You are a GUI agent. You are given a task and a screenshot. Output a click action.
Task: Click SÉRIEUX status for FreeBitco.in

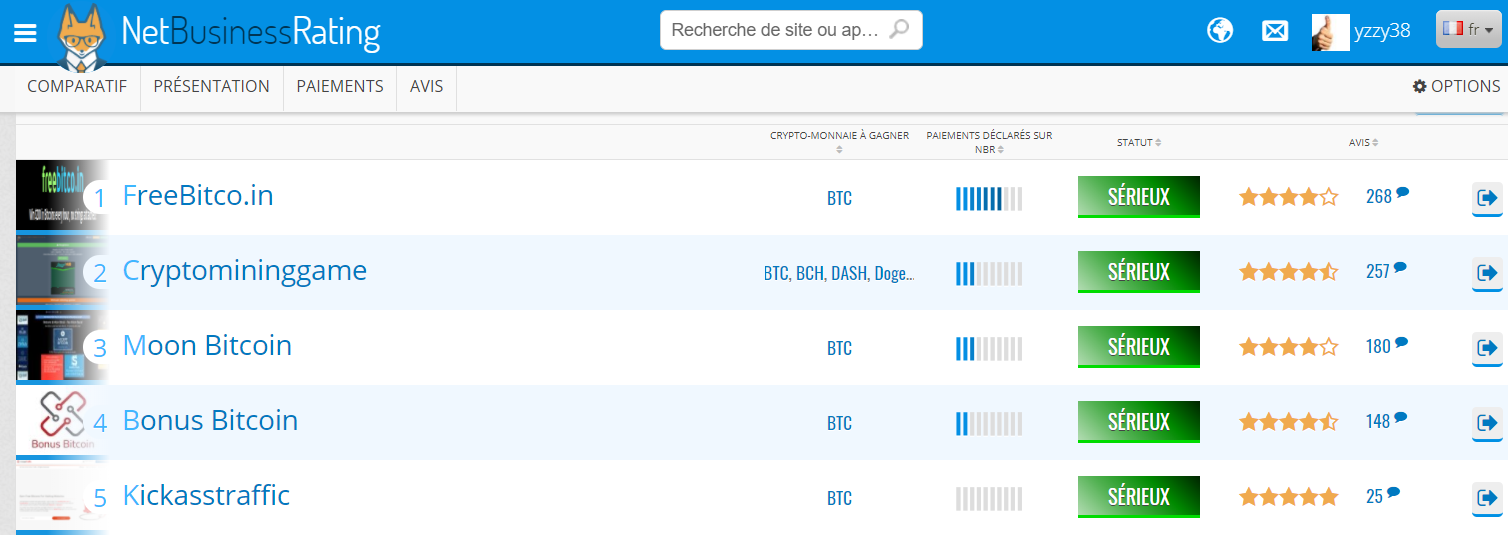click(x=1139, y=197)
